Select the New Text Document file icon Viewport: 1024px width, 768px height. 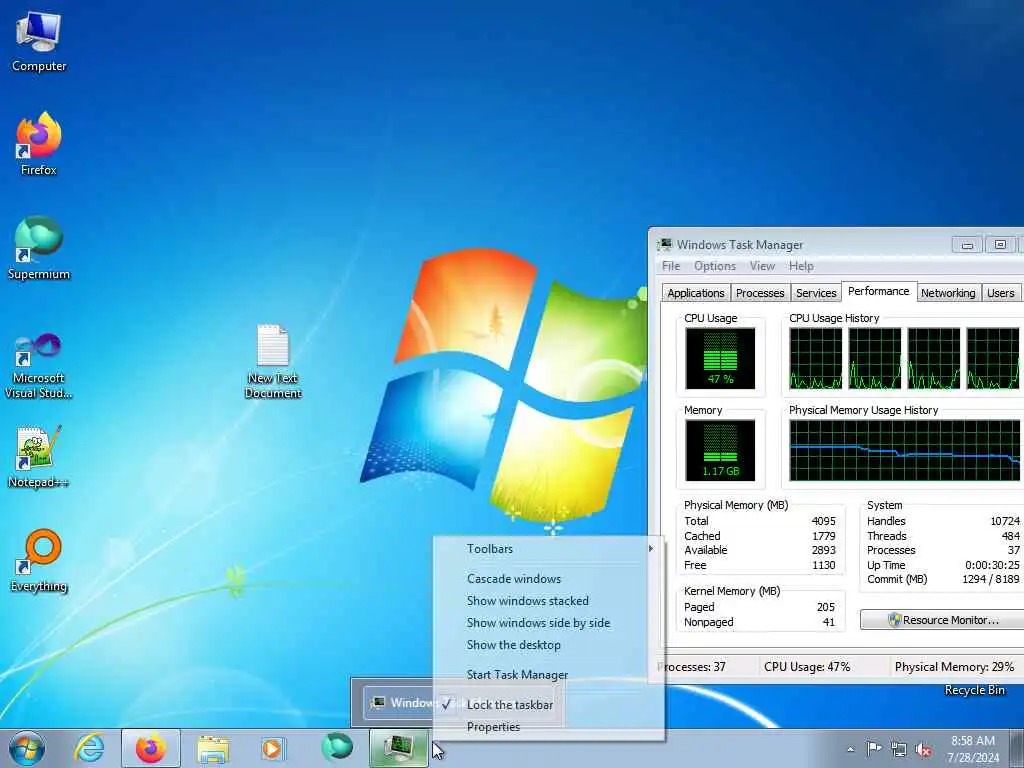click(273, 361)
